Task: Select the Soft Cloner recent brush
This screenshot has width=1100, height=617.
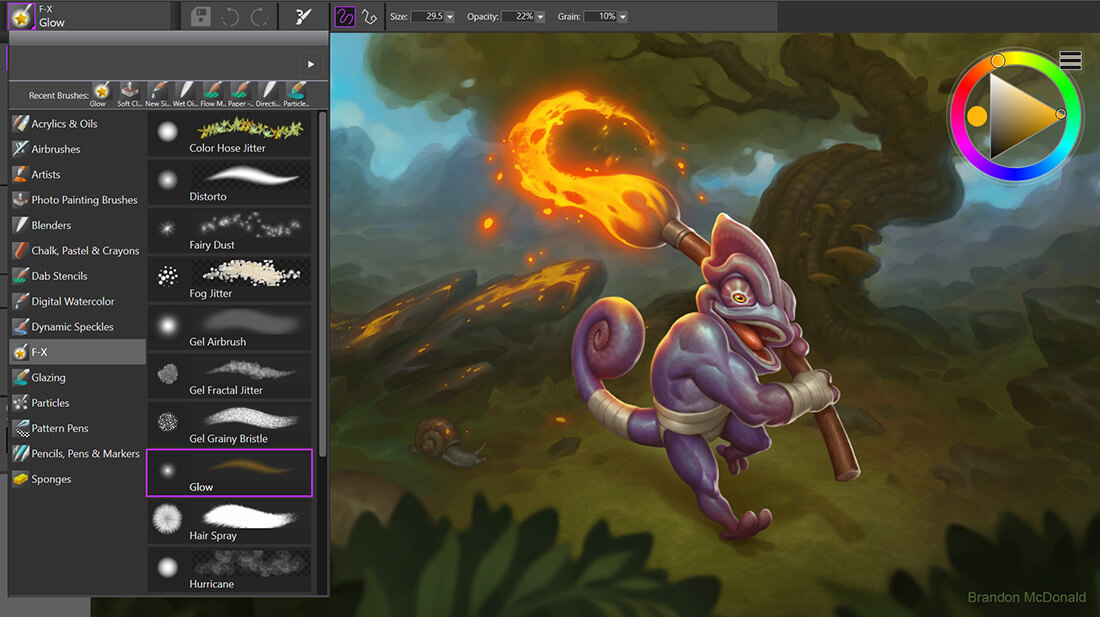Action: [x=129, y=94]
